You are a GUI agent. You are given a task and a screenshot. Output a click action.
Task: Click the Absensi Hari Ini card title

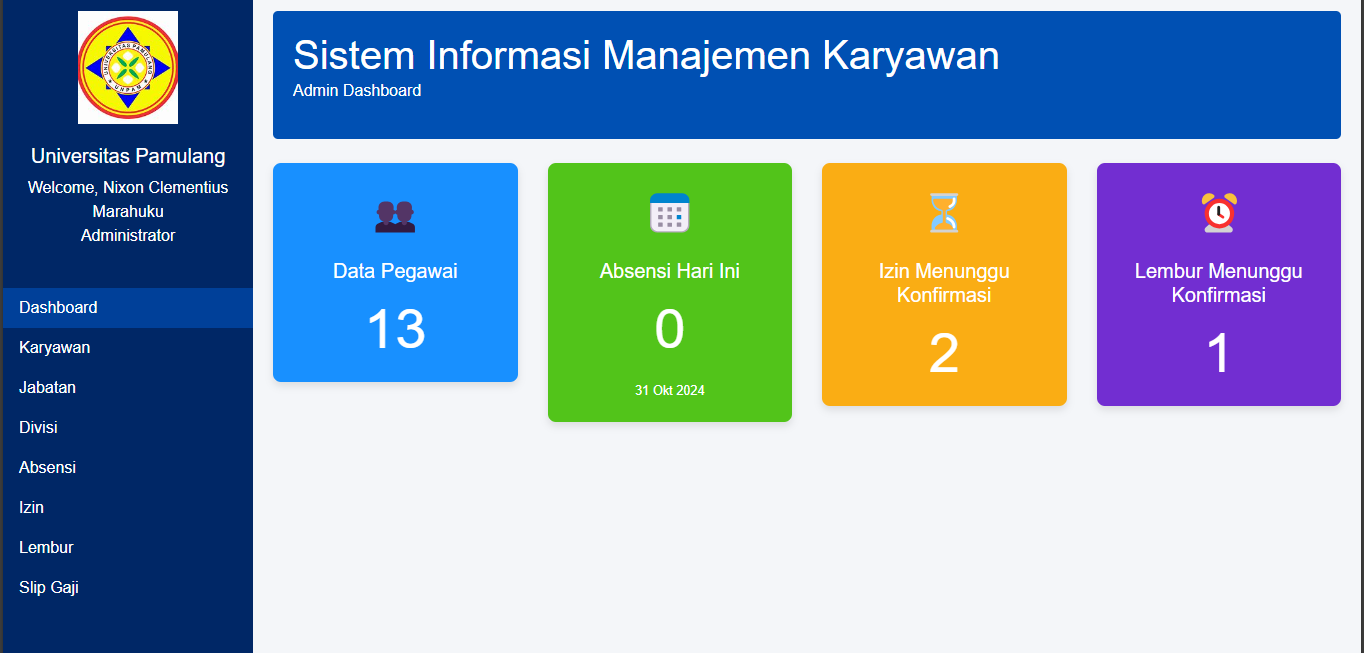[669, 271]
